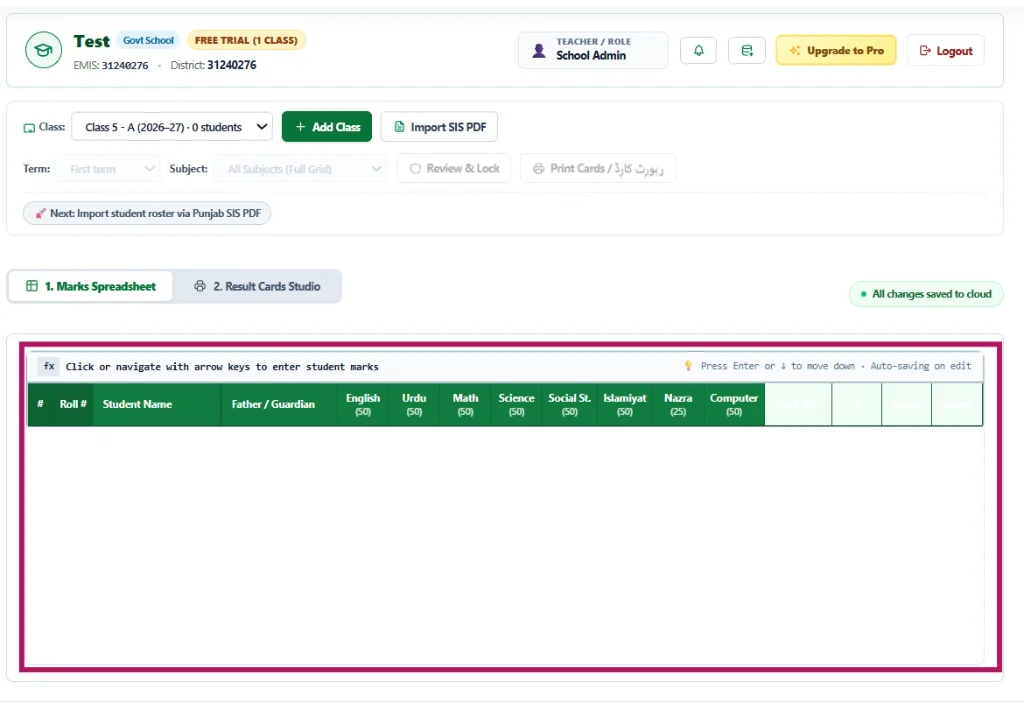Click the database sync icon button

click(x=746, y=50)
